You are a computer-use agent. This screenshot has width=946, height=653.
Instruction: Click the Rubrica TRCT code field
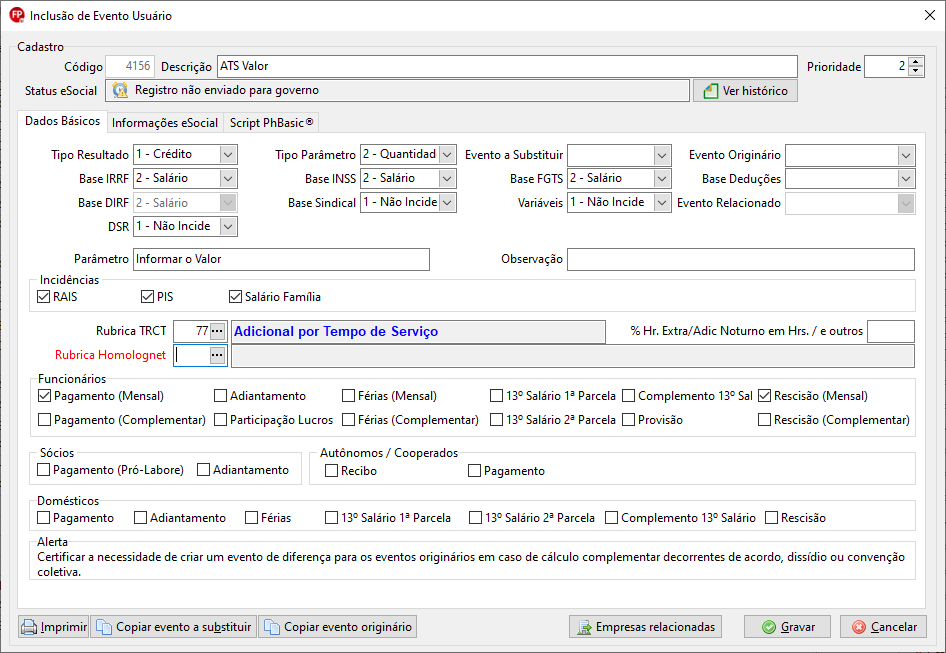(191, 331)
